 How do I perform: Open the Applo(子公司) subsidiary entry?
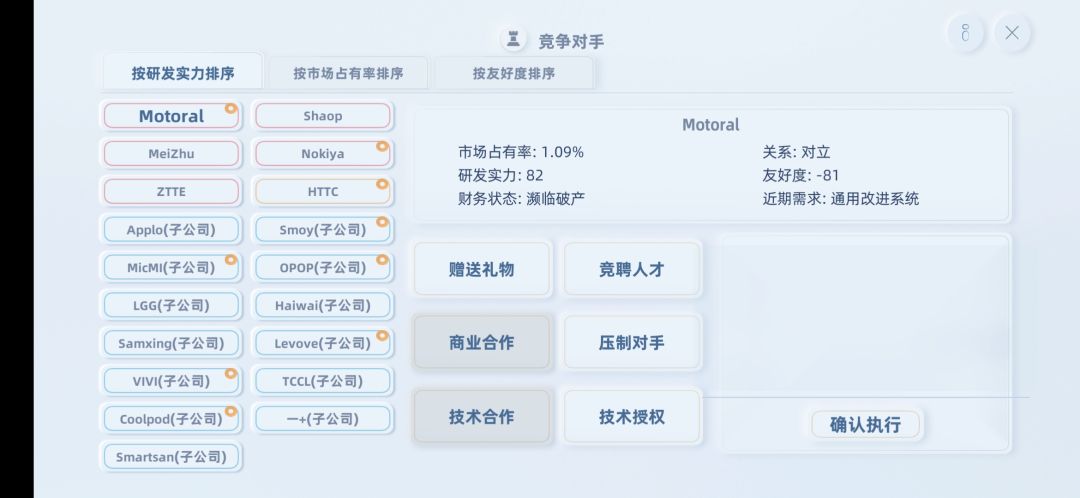click(171, 229)
